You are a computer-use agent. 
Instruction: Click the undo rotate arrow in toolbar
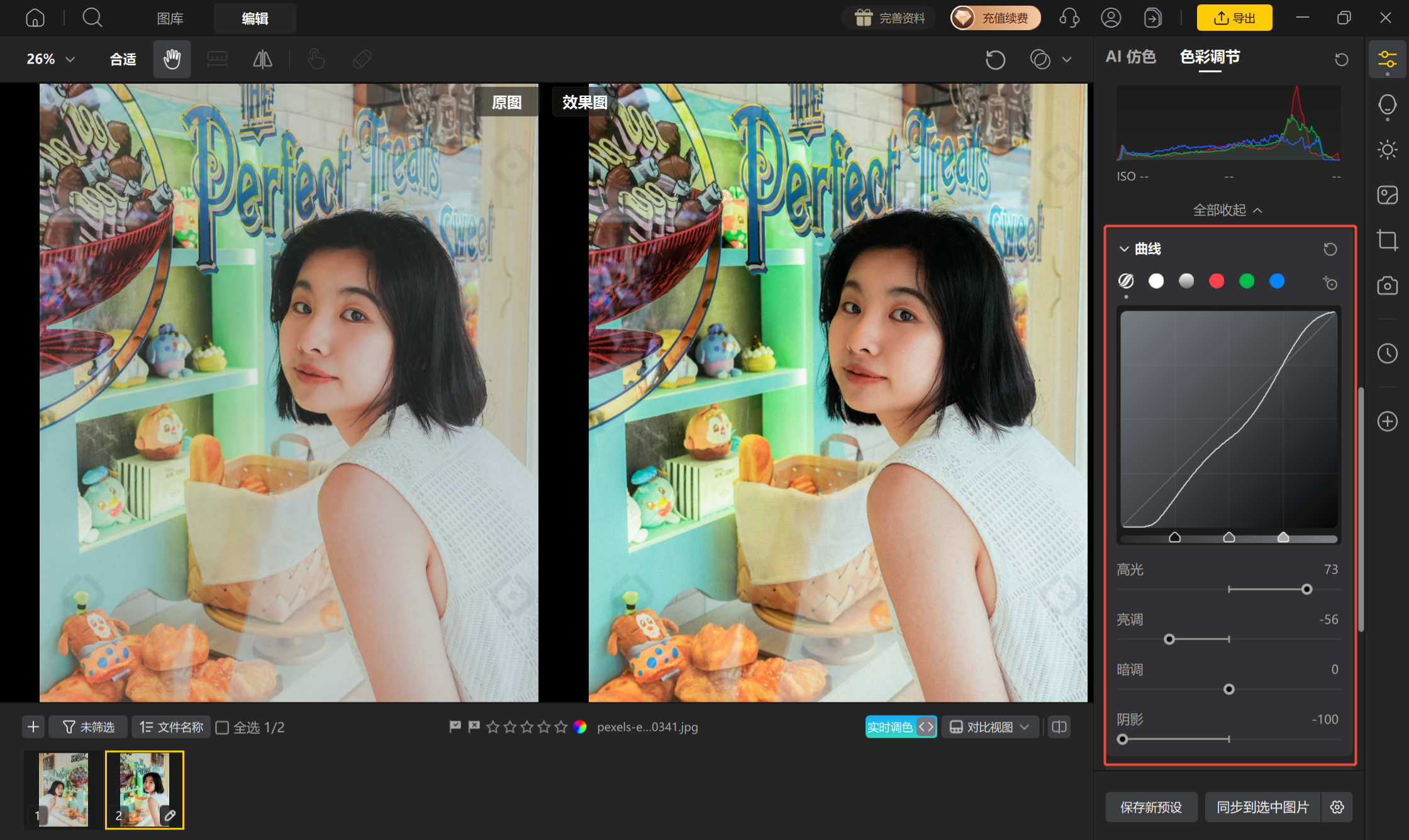(995, 60)
